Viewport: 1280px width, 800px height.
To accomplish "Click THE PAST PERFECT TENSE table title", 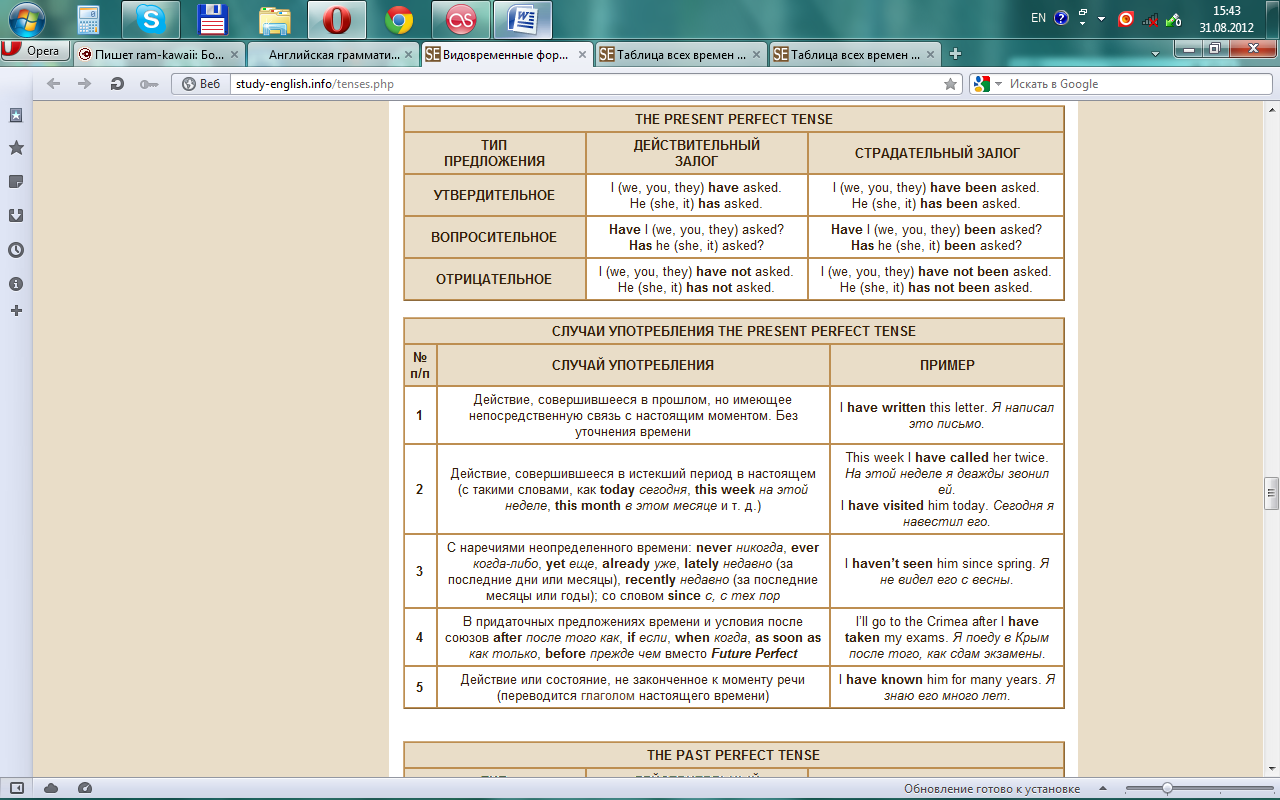I will (x=734, y=755).
